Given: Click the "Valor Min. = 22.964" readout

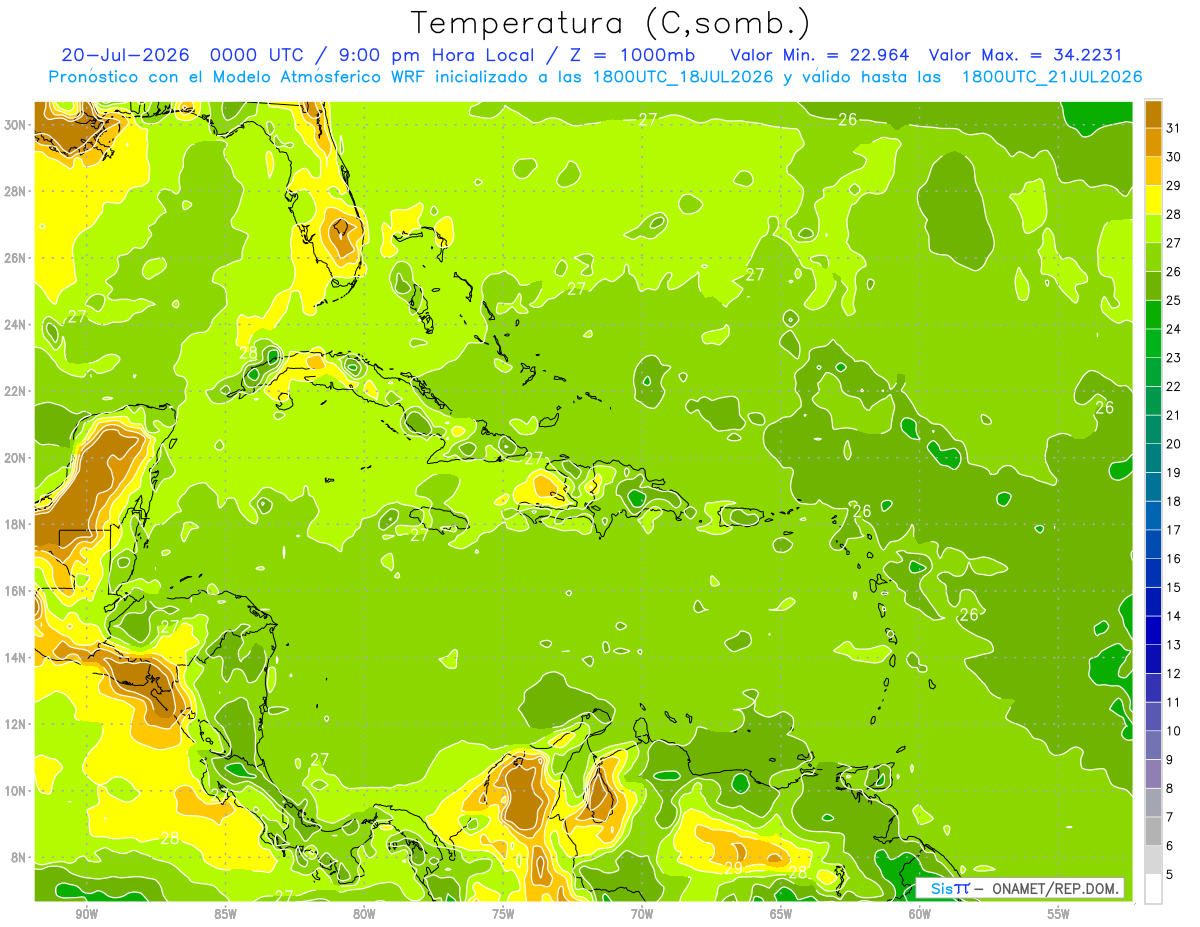Looking at the screenshot, I should point(821,54).
